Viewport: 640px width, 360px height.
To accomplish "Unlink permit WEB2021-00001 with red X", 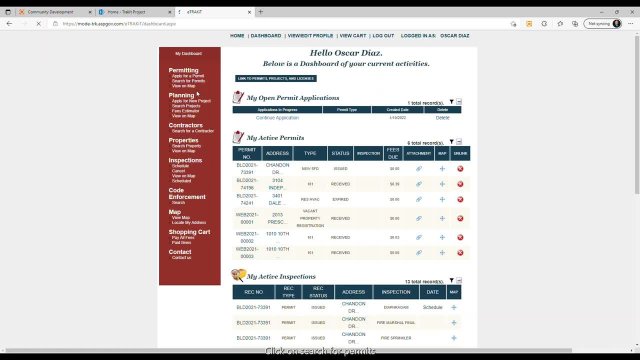I will (460, 218).
